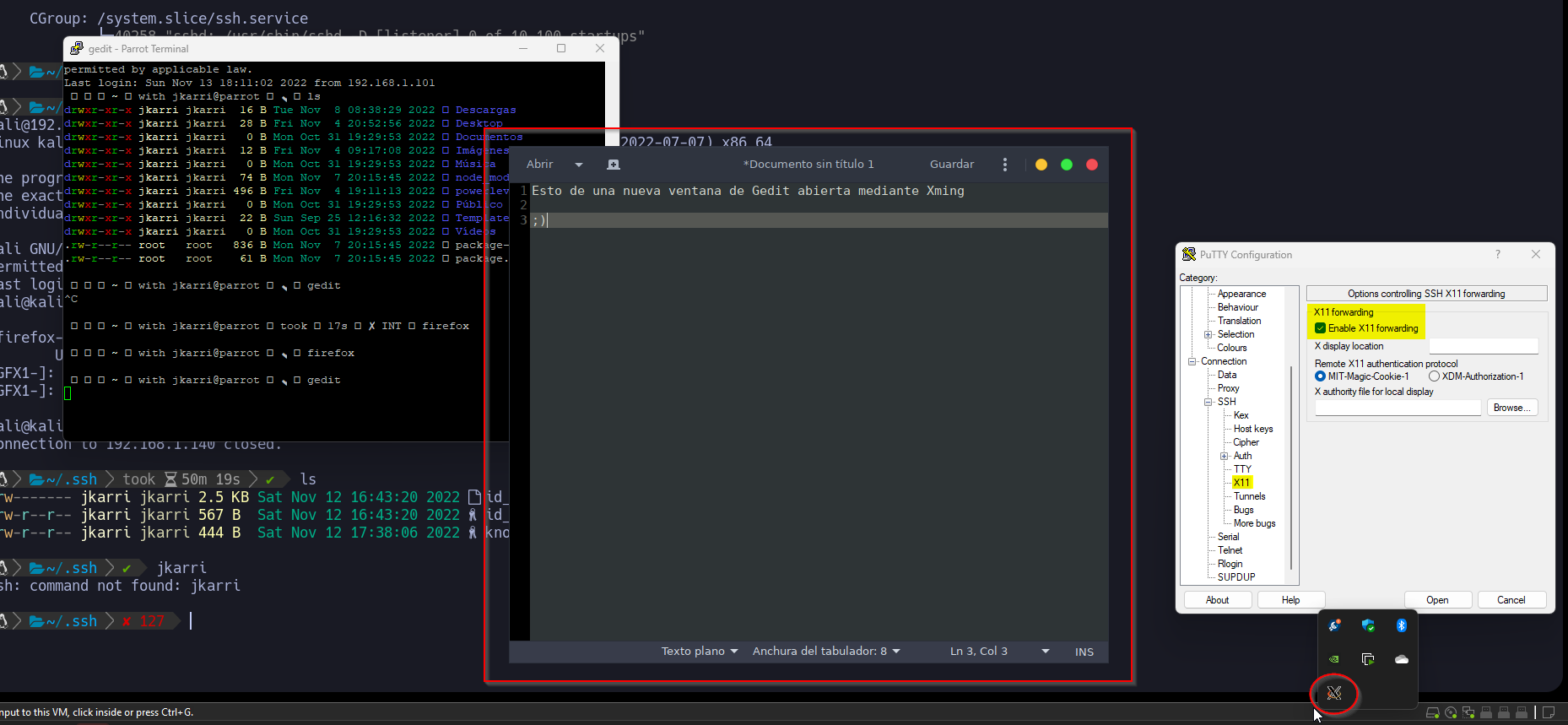Click the Xming icon in the system tray
The width and height of the screenshot is (1568, 725).
coord(1334,693)
